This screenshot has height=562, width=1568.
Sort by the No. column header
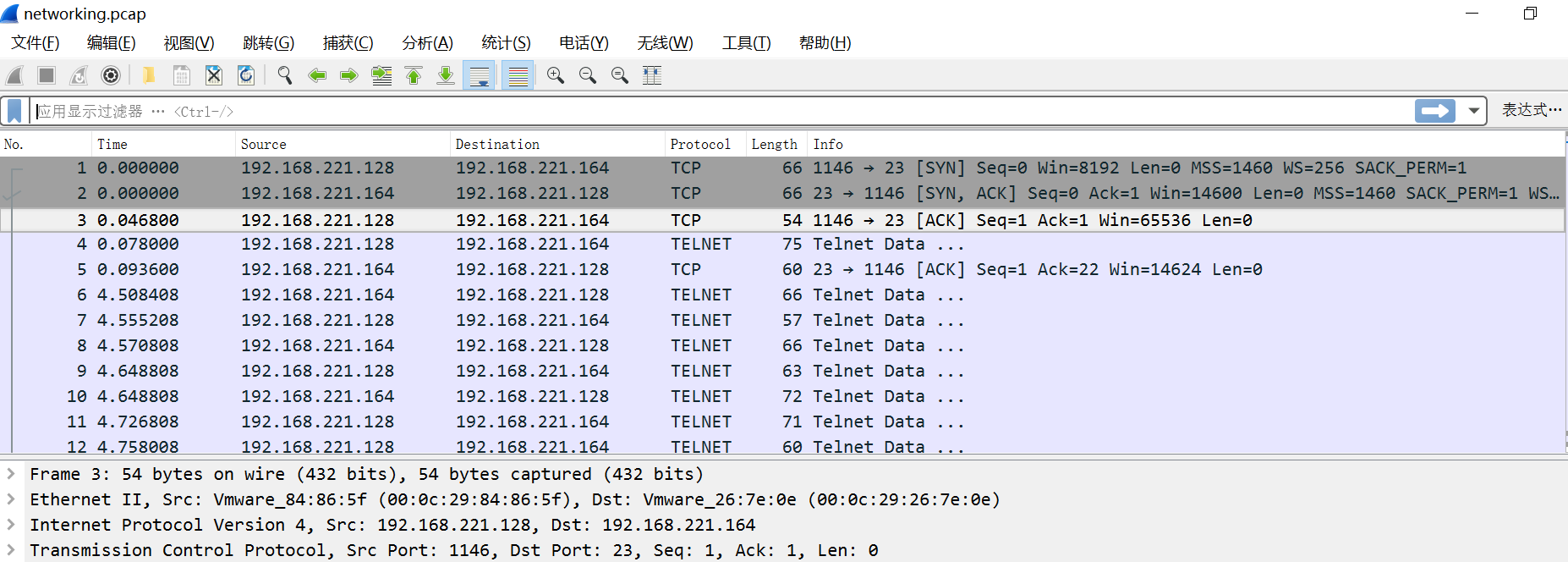tap(47, 144)
